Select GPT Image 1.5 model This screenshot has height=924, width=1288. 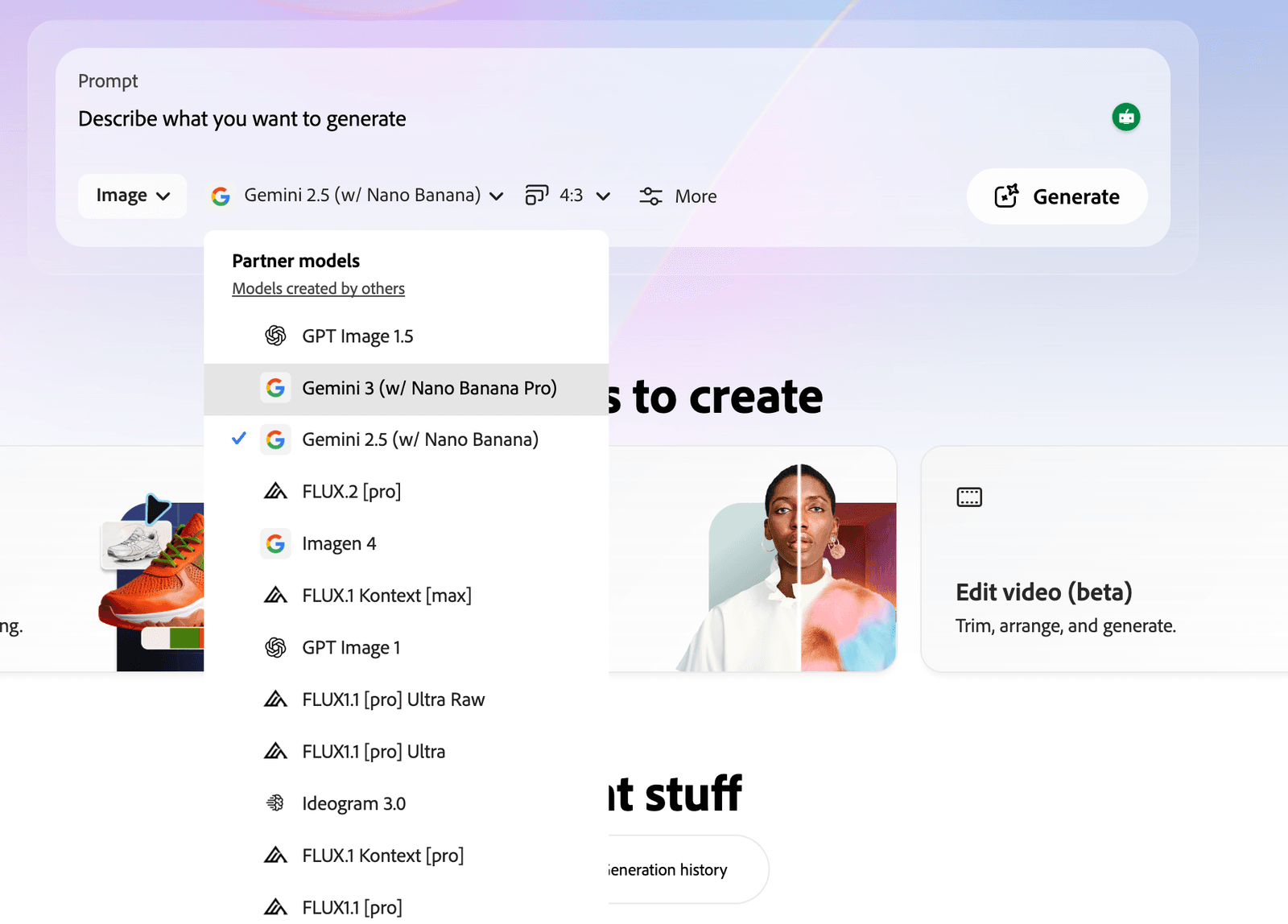(406, 336)
